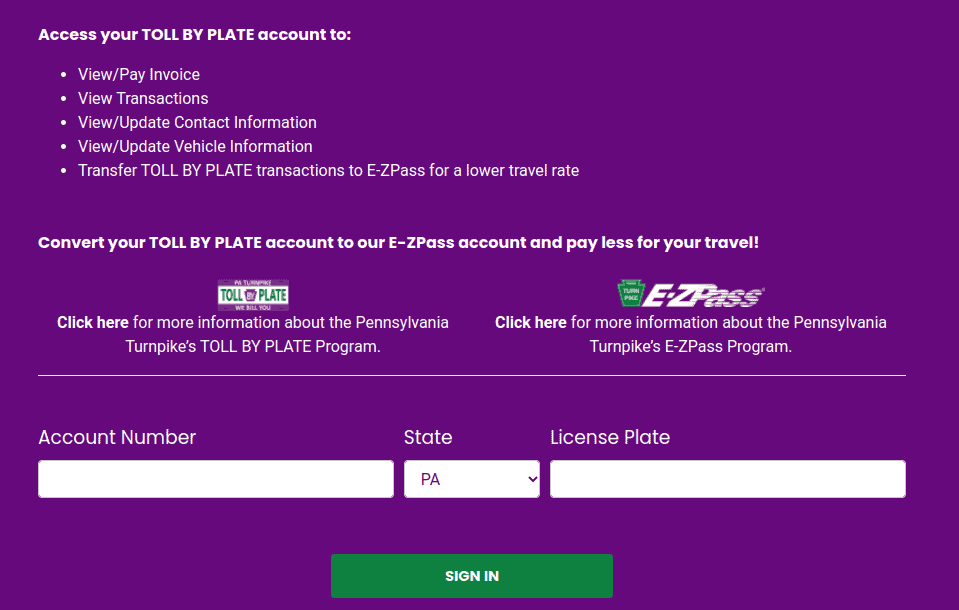This screenshot has height=610, width=959.
Task: Click "Turnpike's E-ZPass Program" text
Action: pos(691,346)
